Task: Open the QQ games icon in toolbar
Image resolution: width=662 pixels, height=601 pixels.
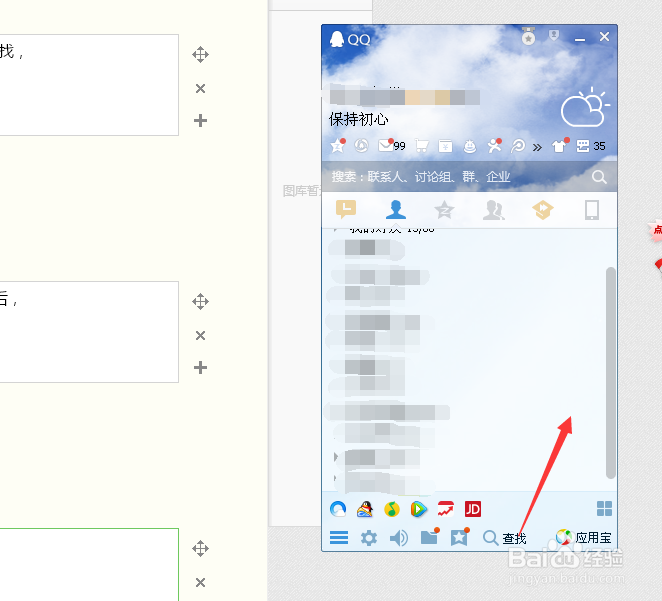Action: coord(469,146)
